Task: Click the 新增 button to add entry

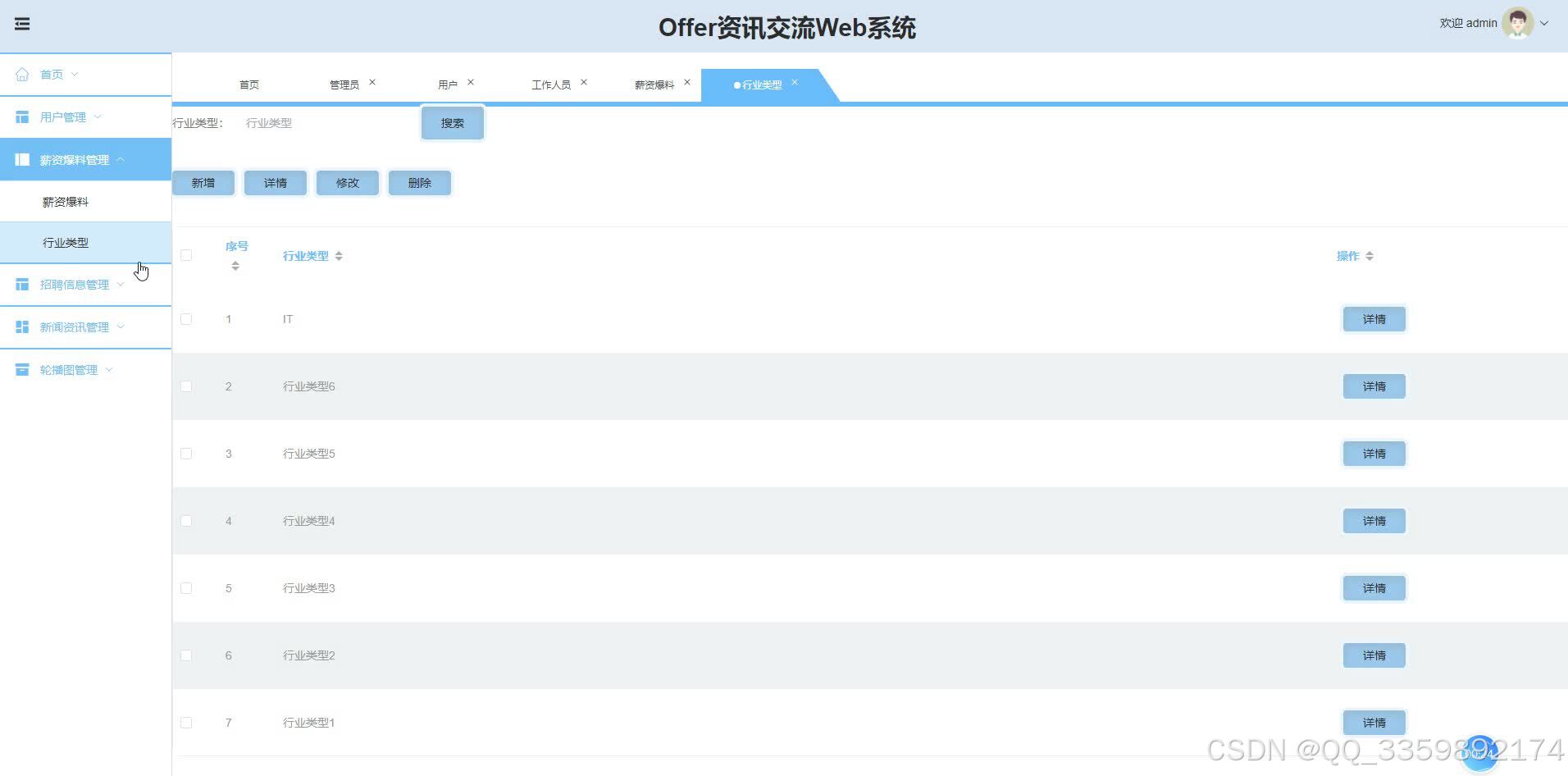Action: [x=203, y=182]
